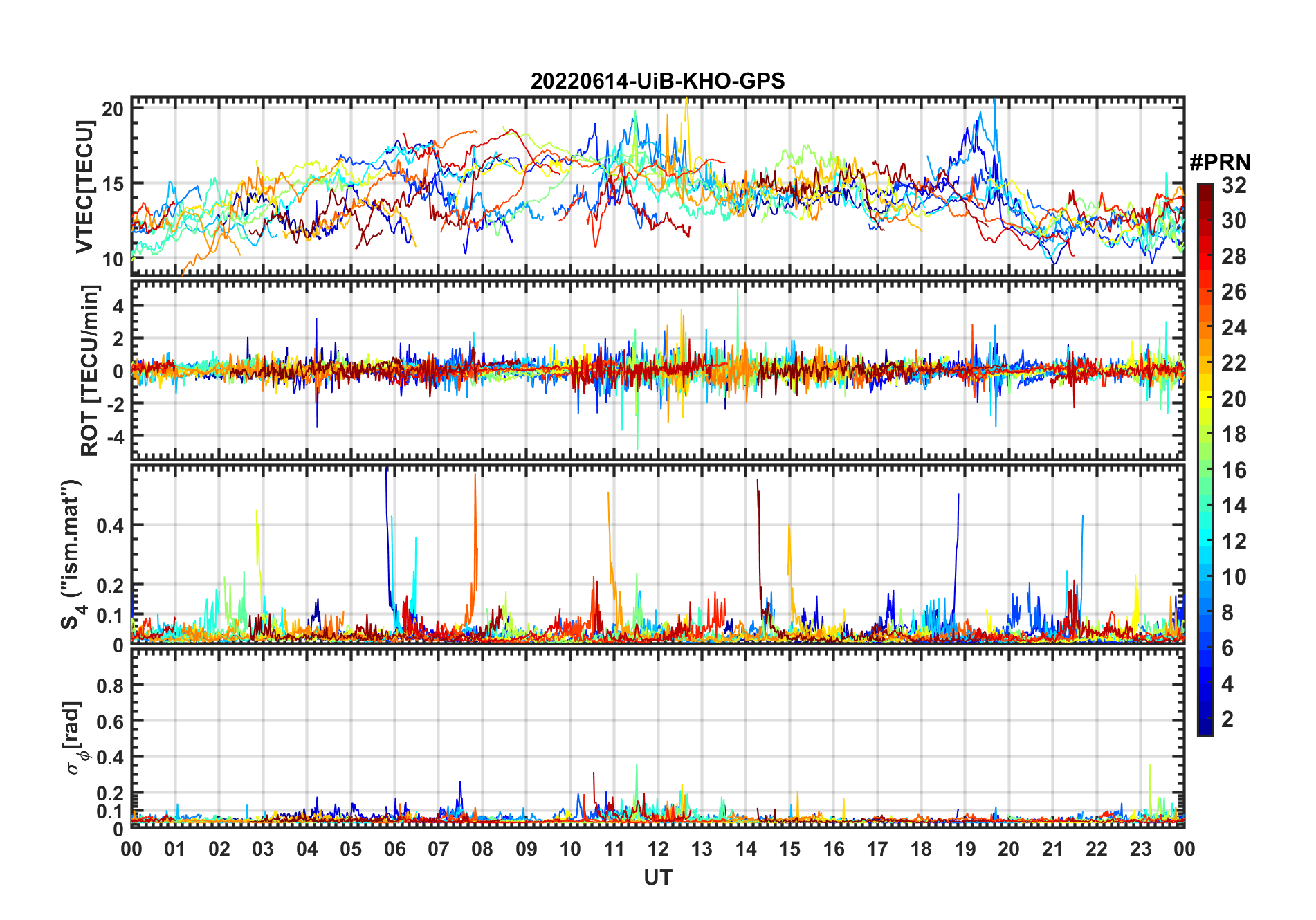The width and height of the screenshot is (1316, 920).
Task: Click the 10 tick on the VTEC axis
Action: pos(113,259)
